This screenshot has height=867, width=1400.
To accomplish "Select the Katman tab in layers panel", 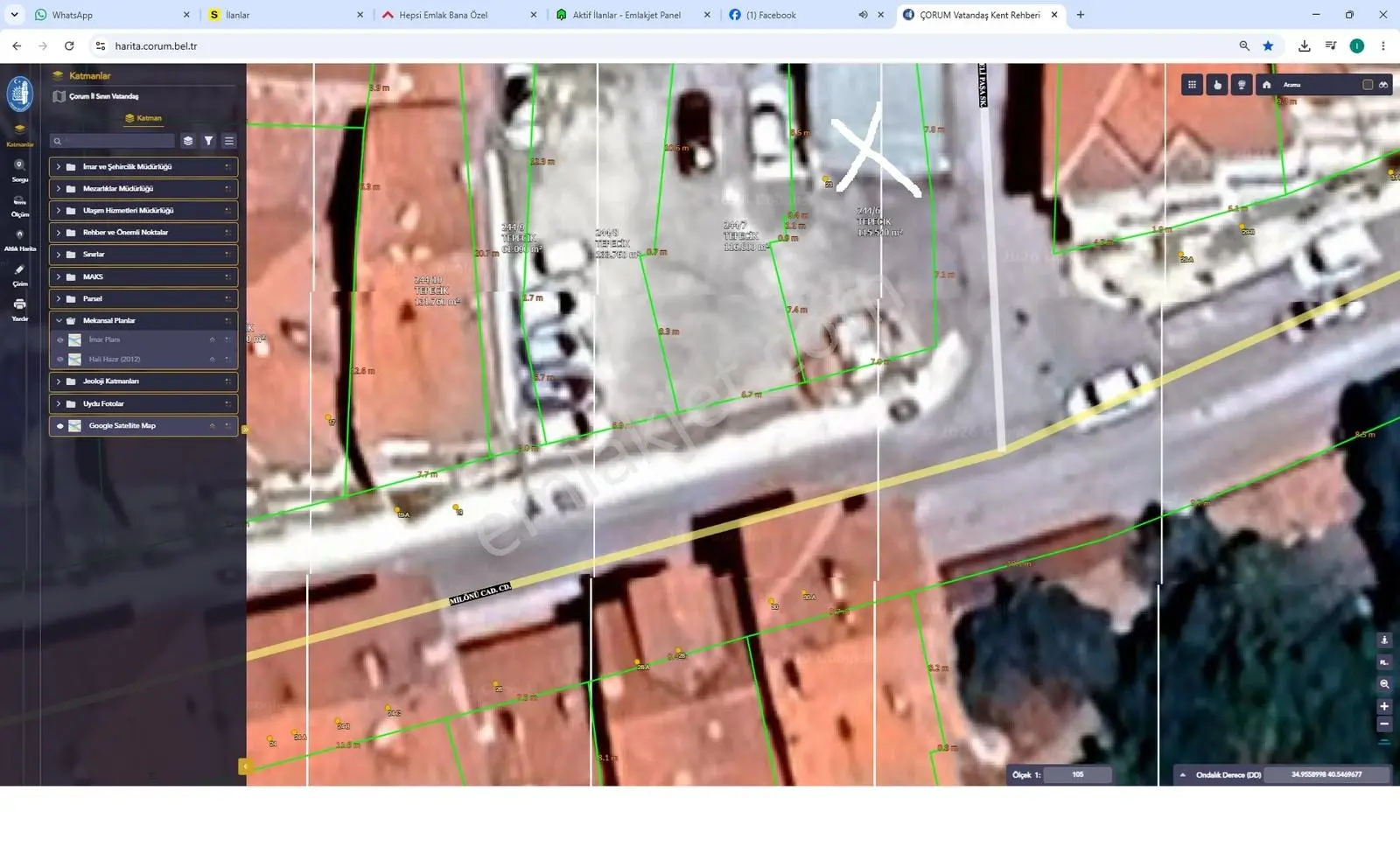I will 143,118.
